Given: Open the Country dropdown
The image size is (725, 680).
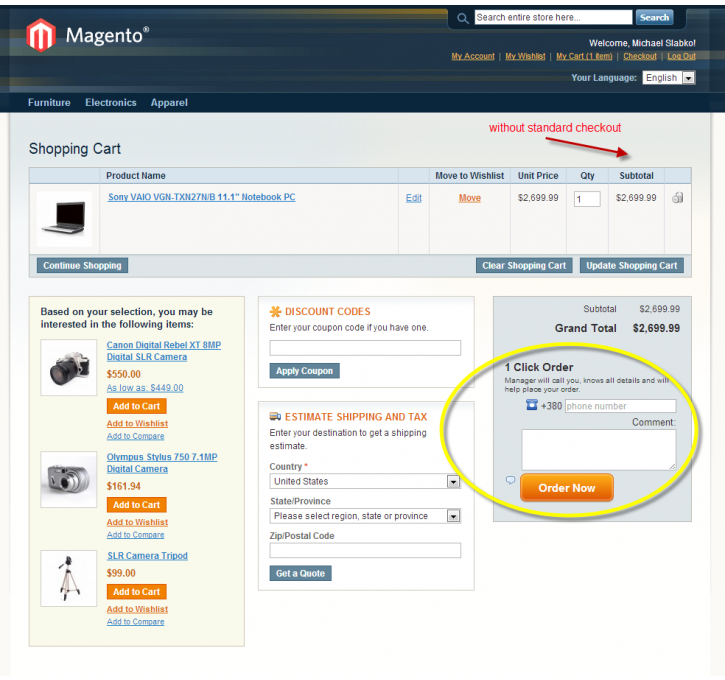Looking at the screenshot, I should pyautogui.click(x=365, y=482).
